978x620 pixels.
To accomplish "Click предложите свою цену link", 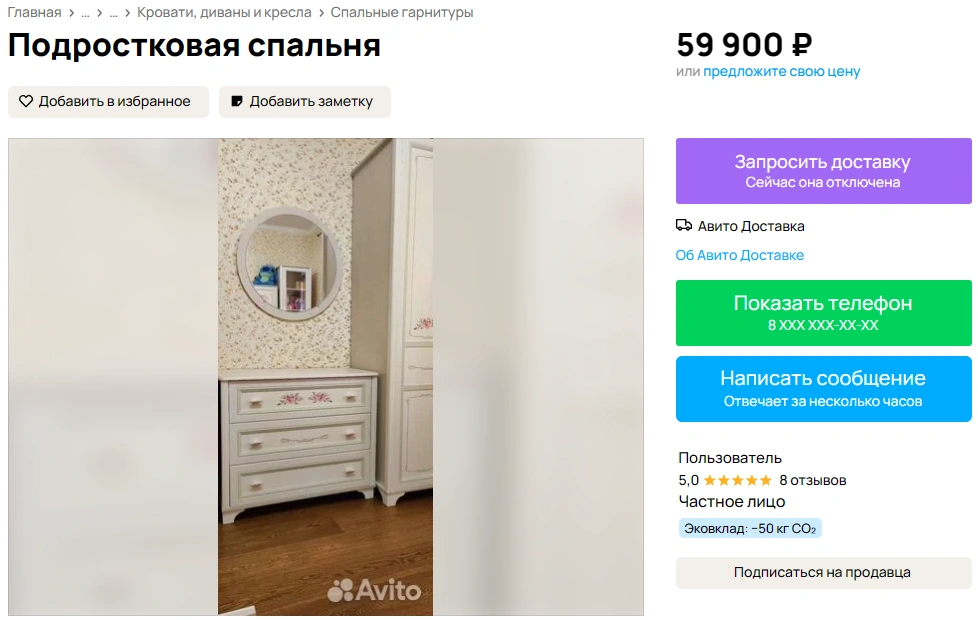I will (782, 72).
